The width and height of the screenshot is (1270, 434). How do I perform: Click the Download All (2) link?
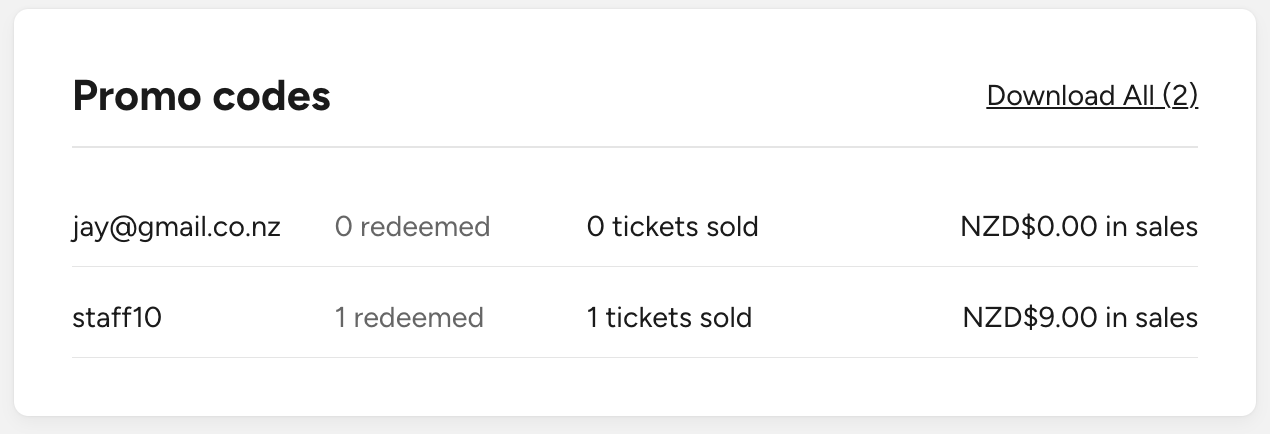(1091, 96)
